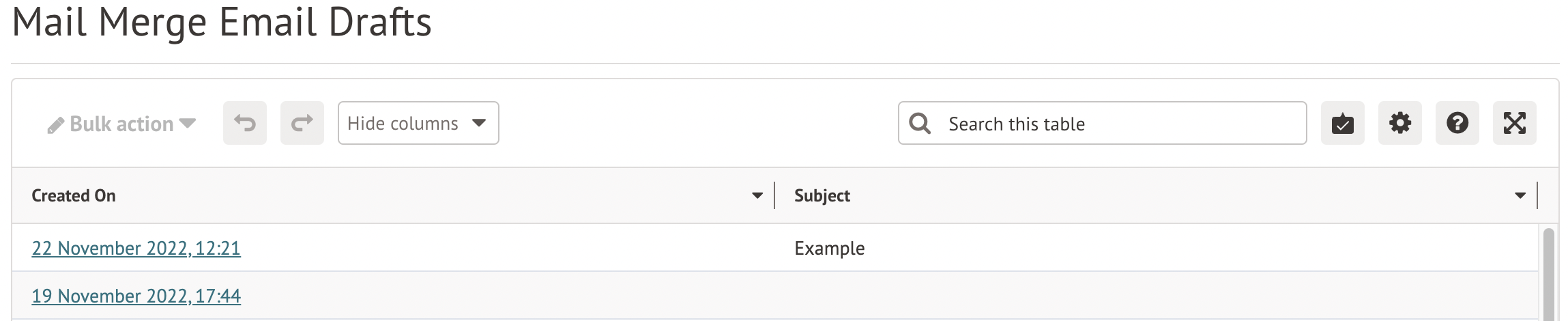Open the 19 November 2022, 17:44 draft
Image resolution: width=1568 pixels, height=321 pixels.
(x=136, y=296)
